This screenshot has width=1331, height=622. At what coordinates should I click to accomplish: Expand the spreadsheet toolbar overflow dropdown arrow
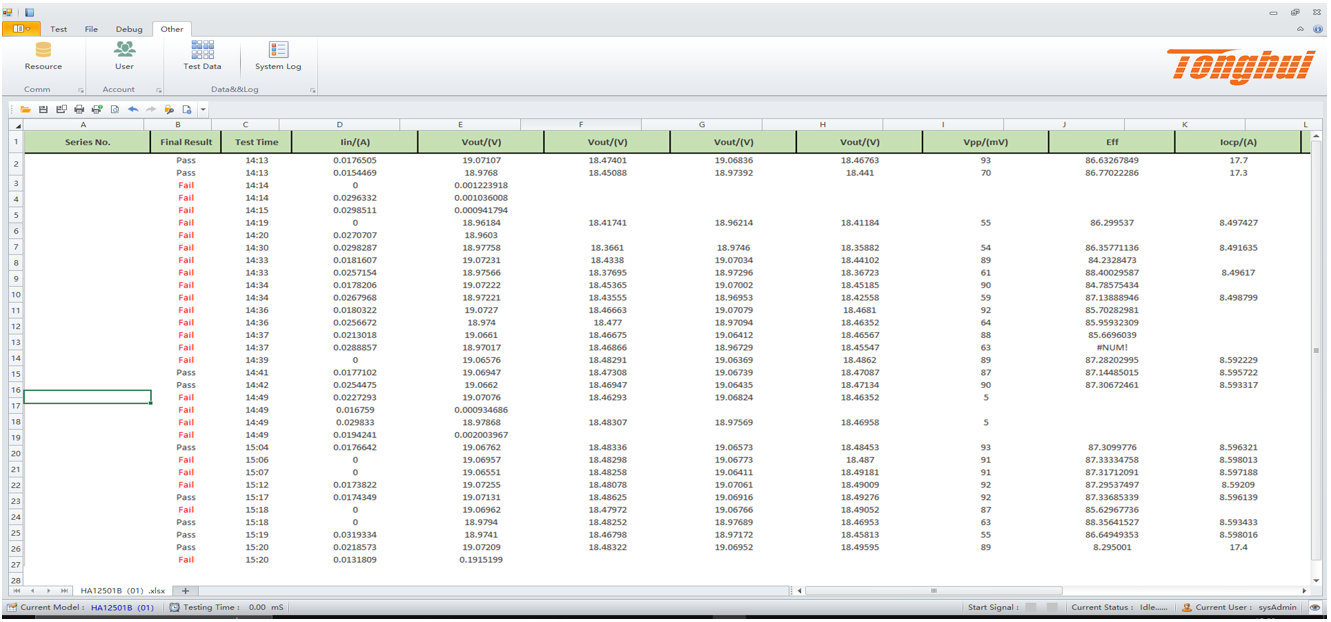(x=203, y=109)
